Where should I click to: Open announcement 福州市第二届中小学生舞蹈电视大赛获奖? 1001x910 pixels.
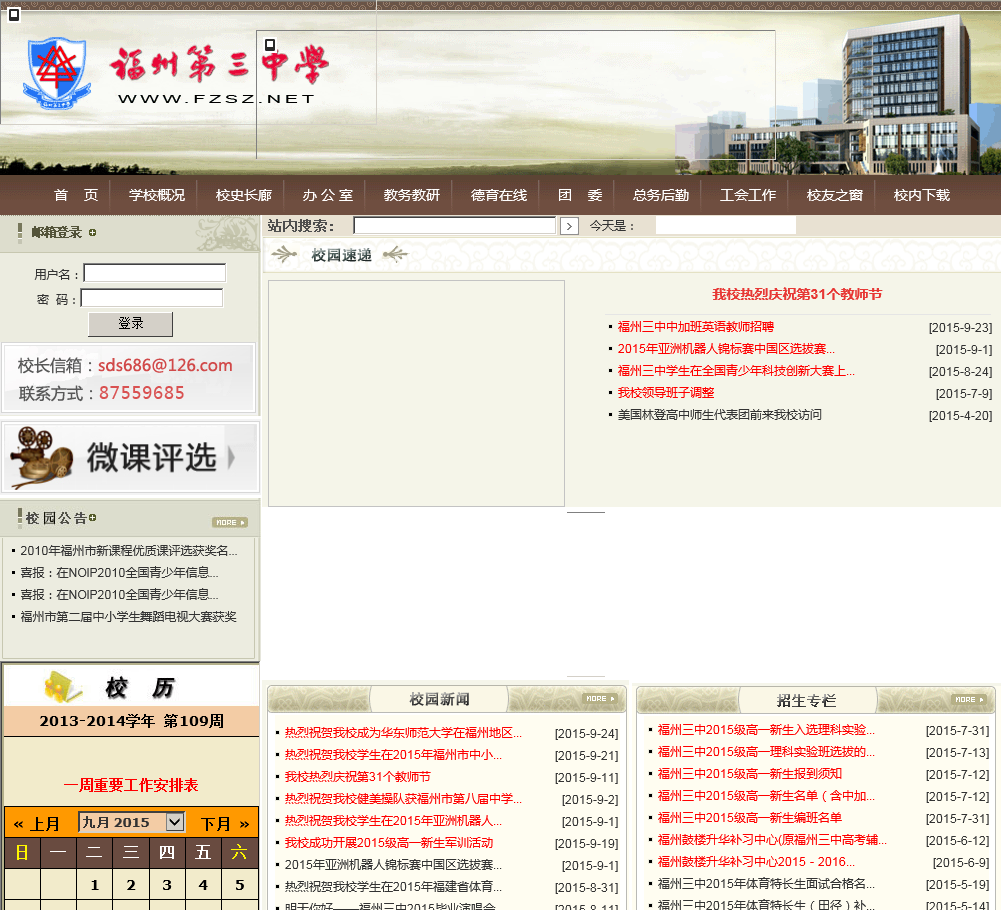coord(128,616)
